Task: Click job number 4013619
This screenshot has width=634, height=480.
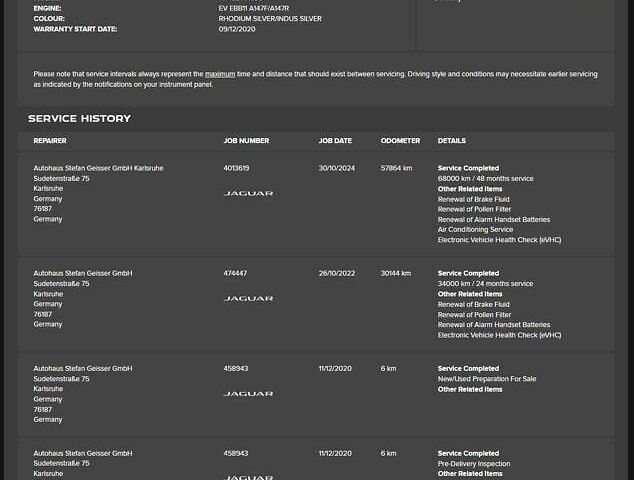Action: [236, 168]
